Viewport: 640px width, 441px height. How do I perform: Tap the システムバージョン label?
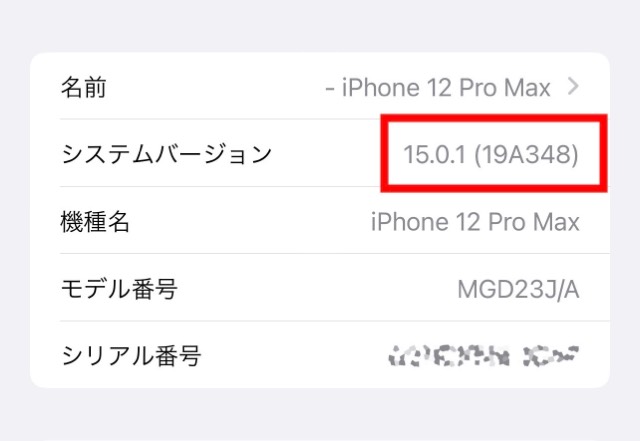click(167, 154)
